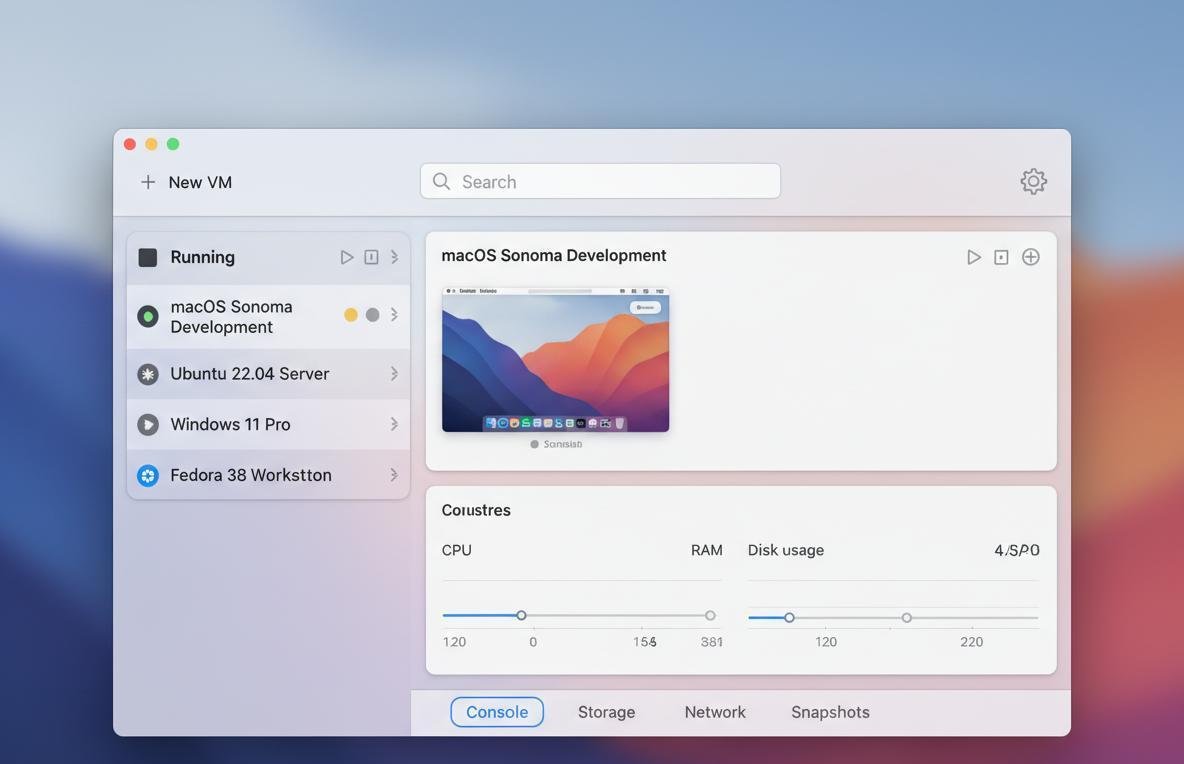Click the square stop icon in detail header

coord(1001,257)
